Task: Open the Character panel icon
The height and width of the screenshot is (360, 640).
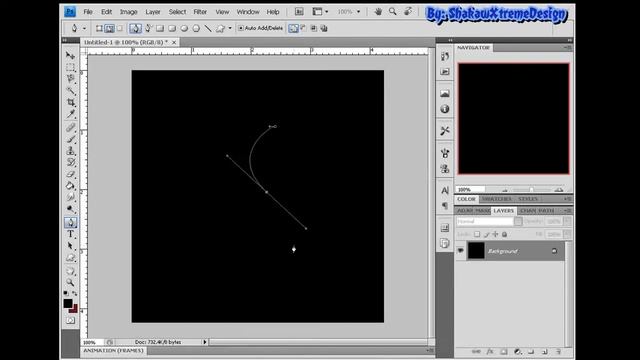Action: pos(445,190)
